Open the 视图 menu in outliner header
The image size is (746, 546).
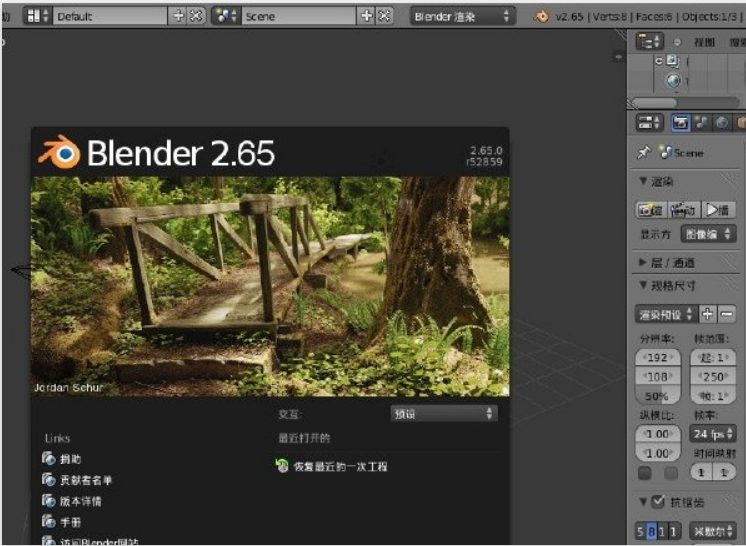(x=704, y=42)
